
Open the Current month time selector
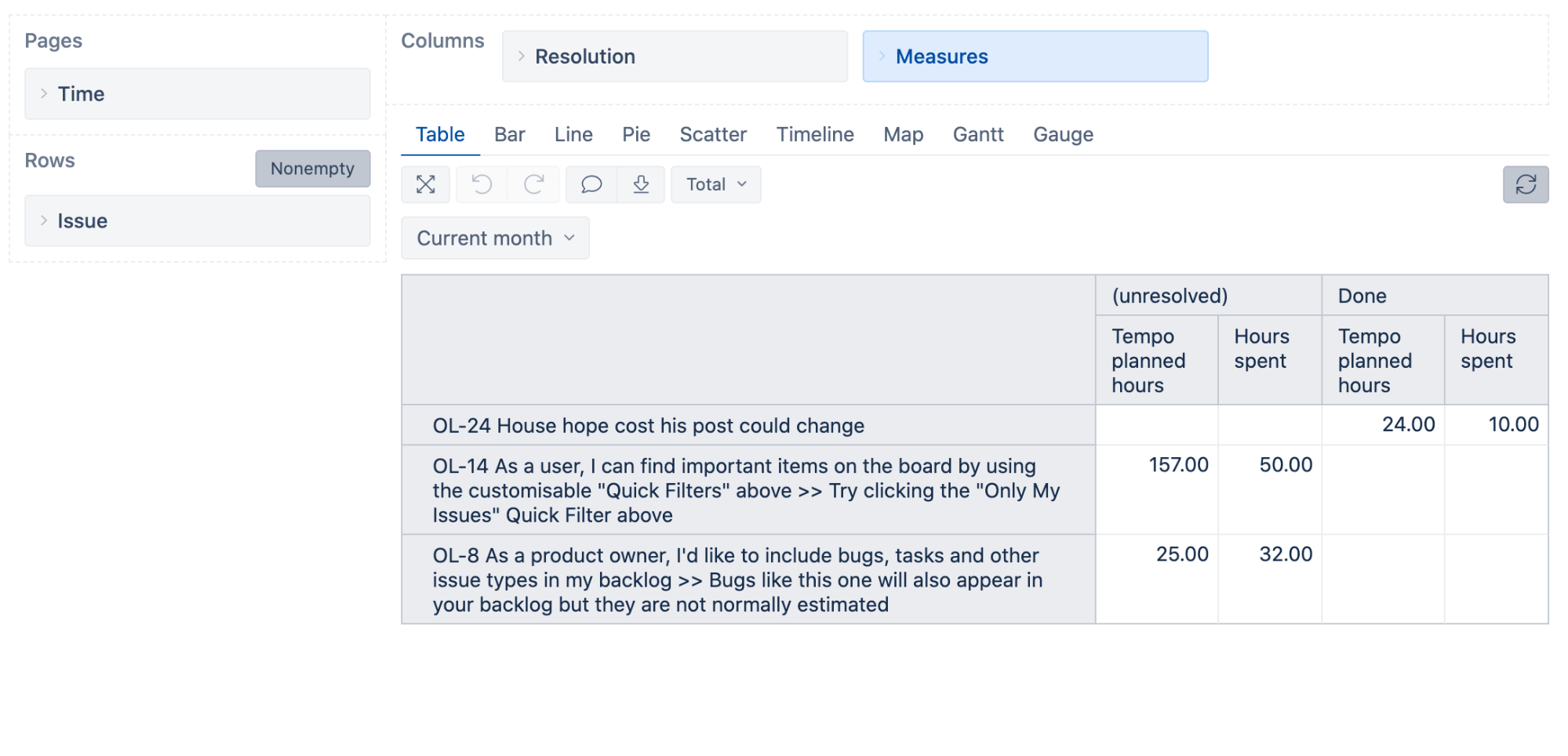pos(495,238)
